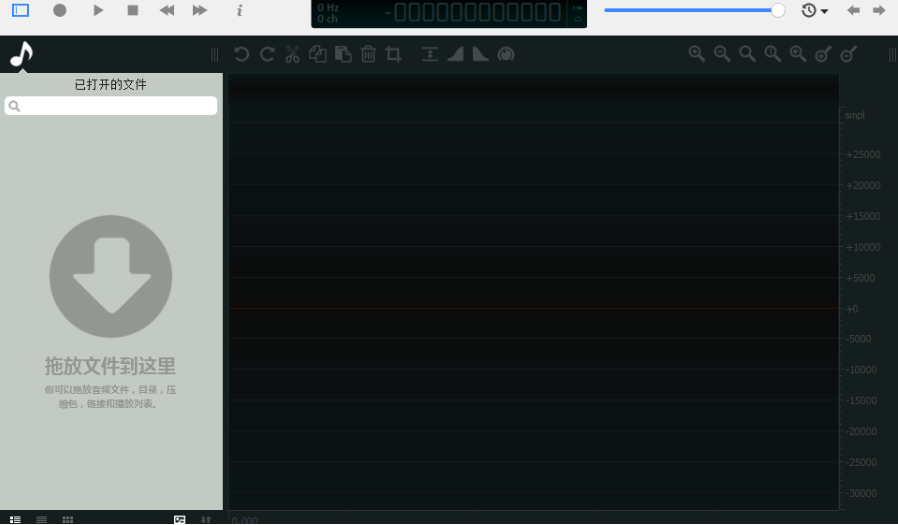The height and width of the screenshot is (525, 898).
Task: Select the Crop tool
Action: click(x=393, y=54)
